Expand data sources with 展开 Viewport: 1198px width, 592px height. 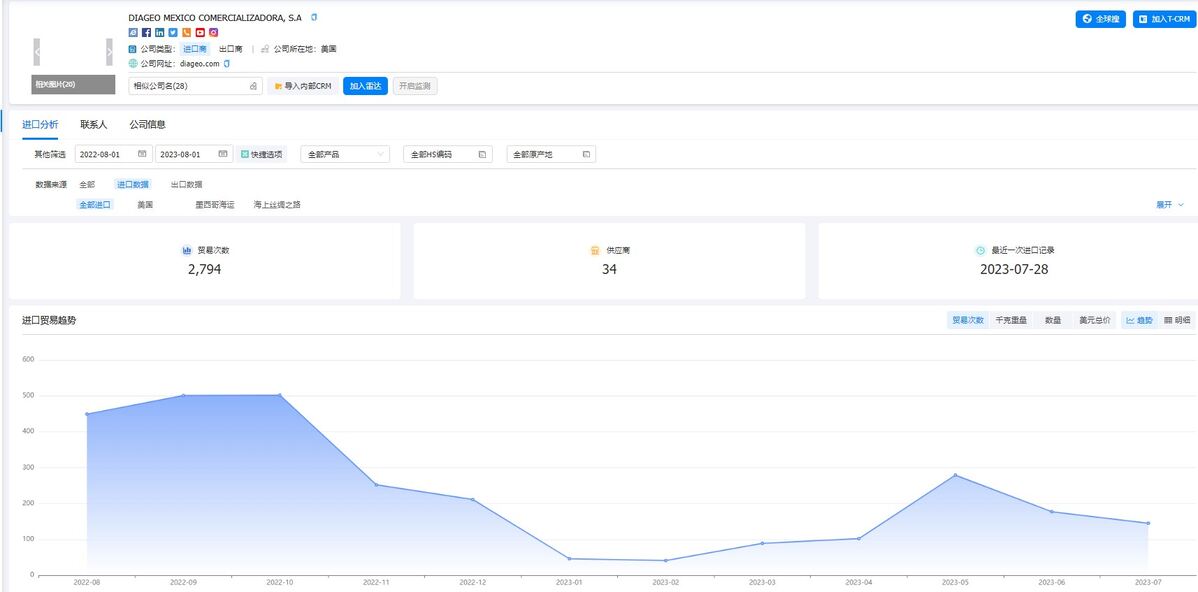coord(1170,205)
